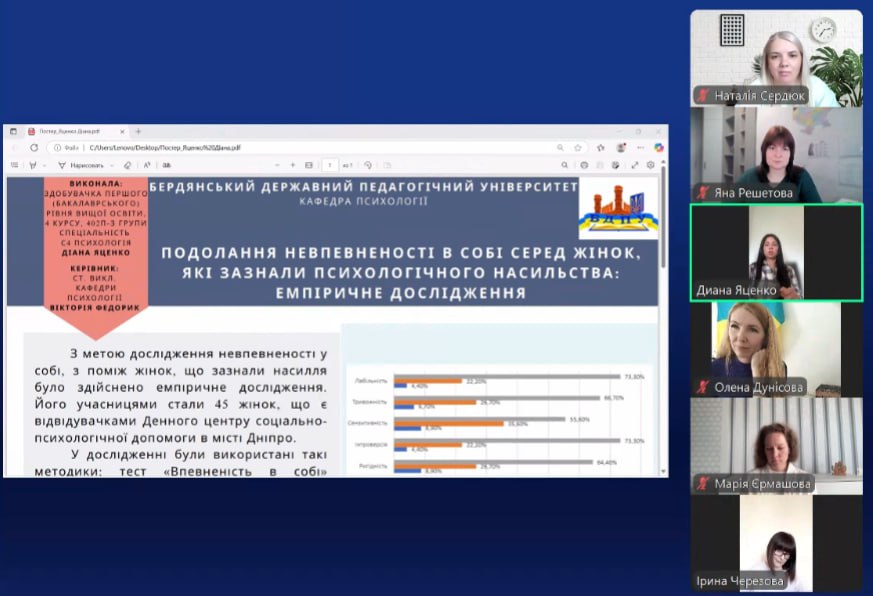Enter PDF full screen mode
This screenshot has width=873, height=596.
point(635,165)
